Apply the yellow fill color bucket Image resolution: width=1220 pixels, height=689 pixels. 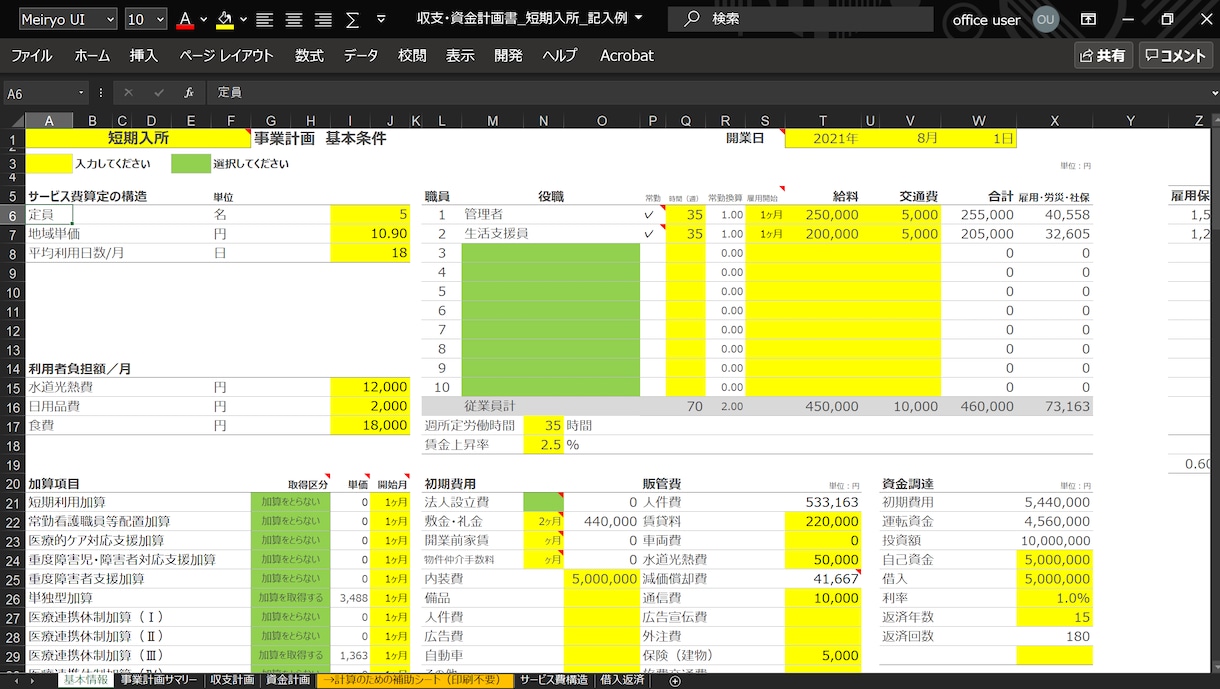(x=225, y=19)
